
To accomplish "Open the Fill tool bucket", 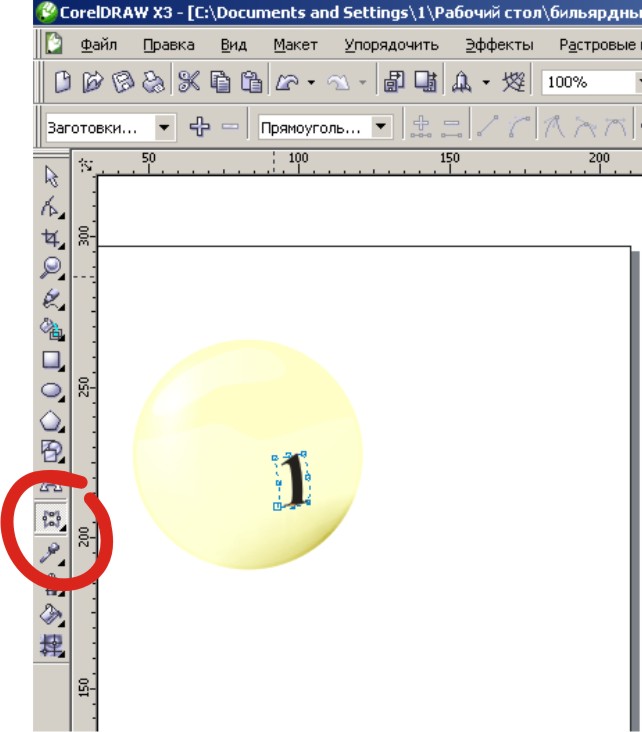I will point(50,614).
